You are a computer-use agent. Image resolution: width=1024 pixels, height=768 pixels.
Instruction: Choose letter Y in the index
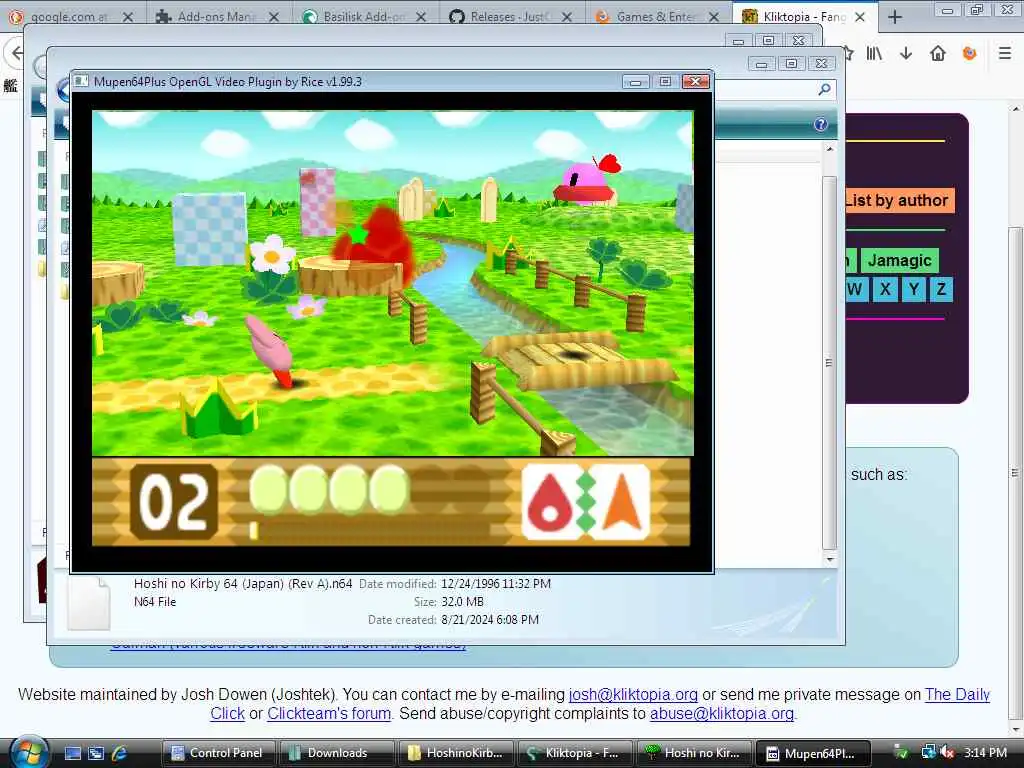point(913,289)
